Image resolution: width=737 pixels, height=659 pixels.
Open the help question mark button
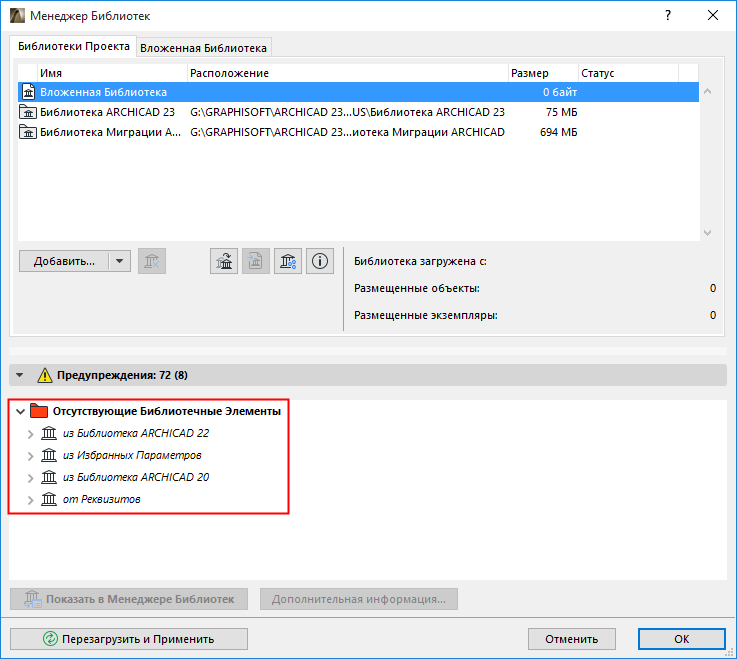pyautogui.click(x=668, y=16)
